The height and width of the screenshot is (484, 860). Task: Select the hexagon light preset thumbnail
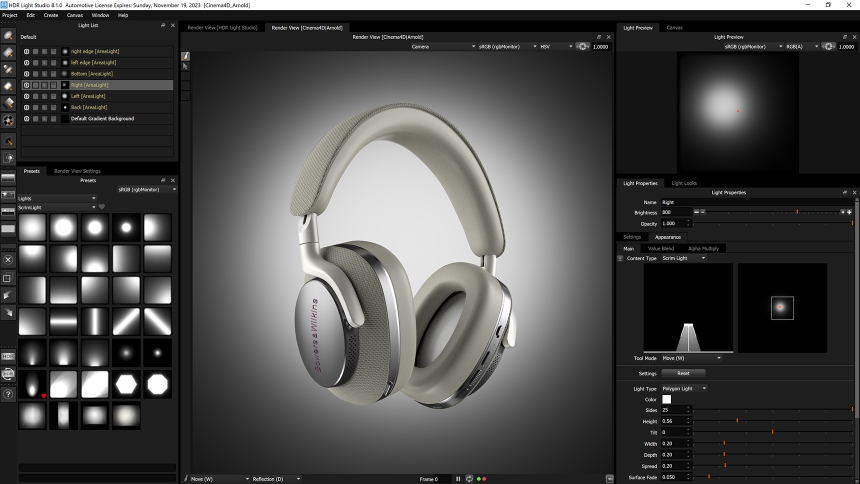point(126,385)
